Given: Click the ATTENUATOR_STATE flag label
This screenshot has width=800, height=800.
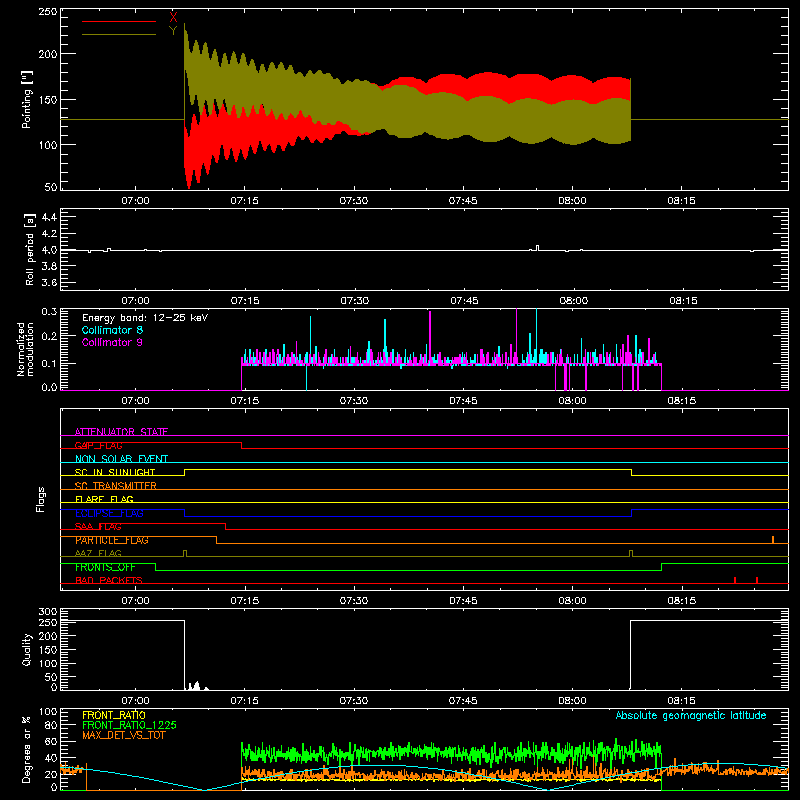Looking at the screenshot, I should tap(121, 432).
